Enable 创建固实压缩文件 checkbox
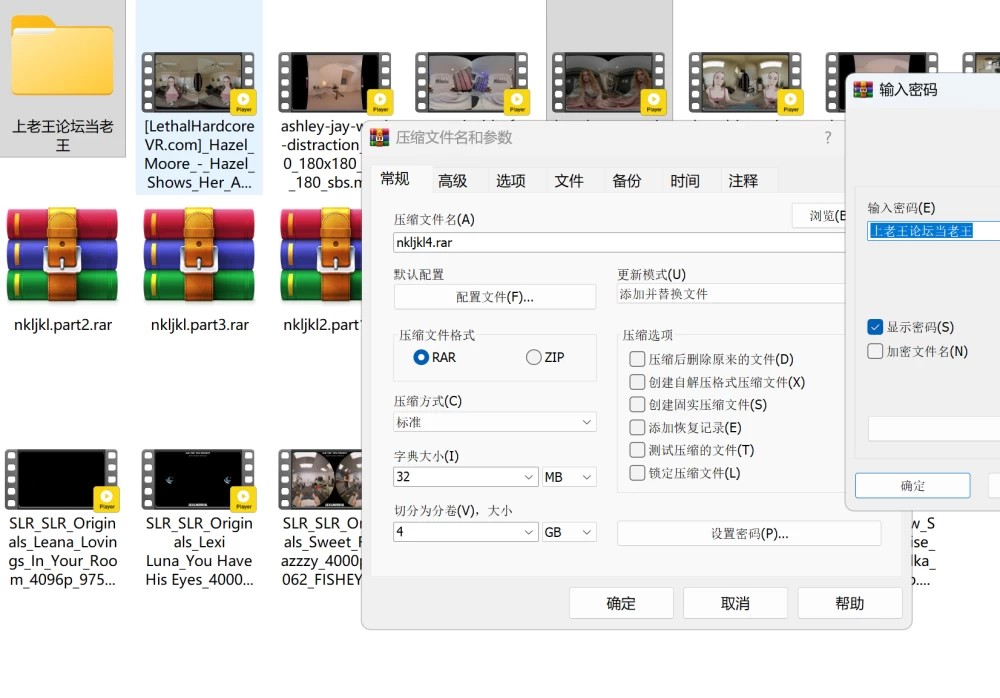Image resolution: width=1000 pixels, height=698 pixels. coord(637,405)
